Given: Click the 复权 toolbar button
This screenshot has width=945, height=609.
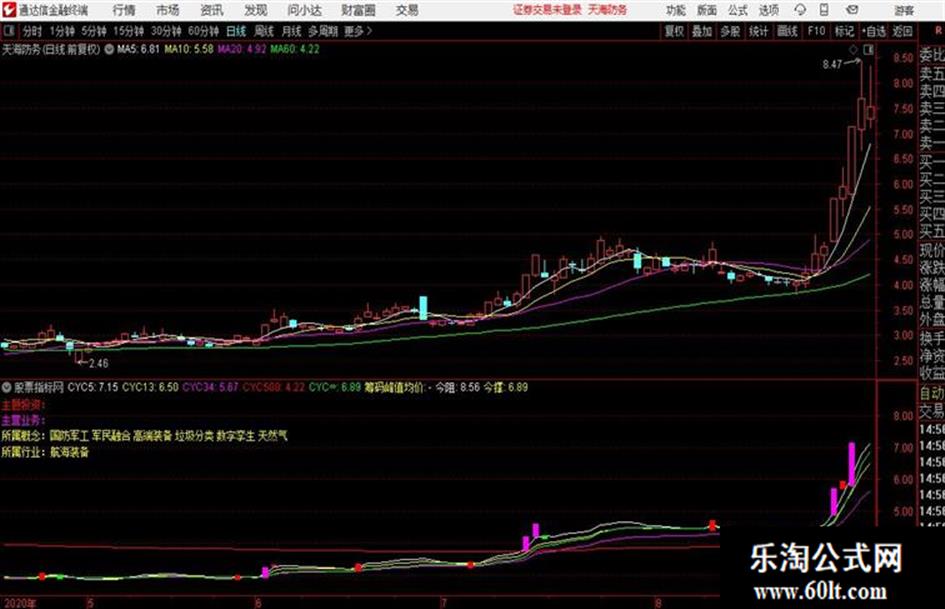Looking at the screenshot, I should (x=674, y=31).
